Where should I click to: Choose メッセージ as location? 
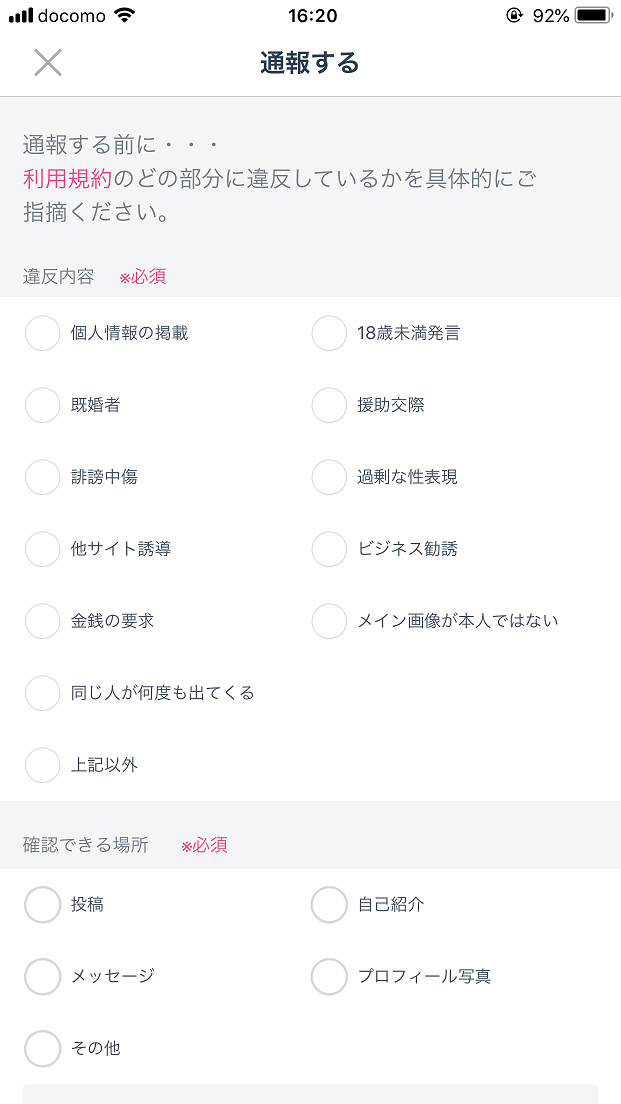click(43, 976)
